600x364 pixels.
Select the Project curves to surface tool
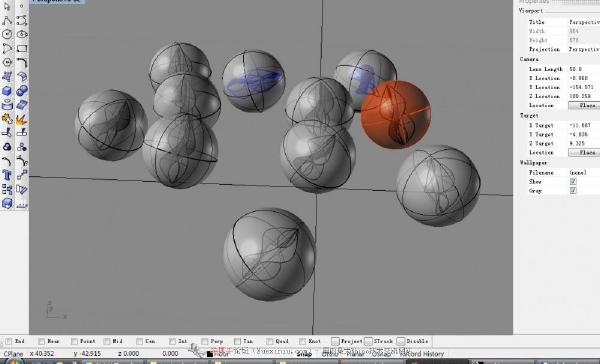tap(7, 104)
